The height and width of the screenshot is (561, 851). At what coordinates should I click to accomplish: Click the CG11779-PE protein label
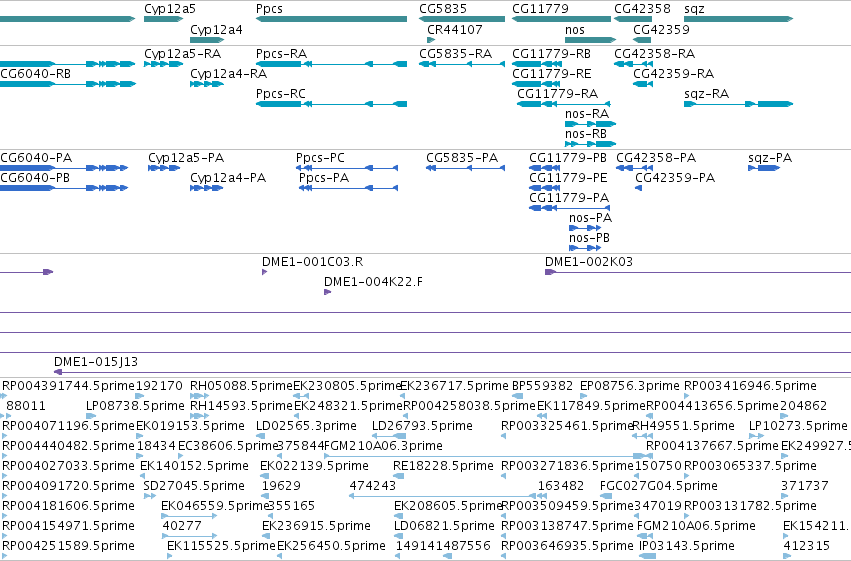pos(568,178)
